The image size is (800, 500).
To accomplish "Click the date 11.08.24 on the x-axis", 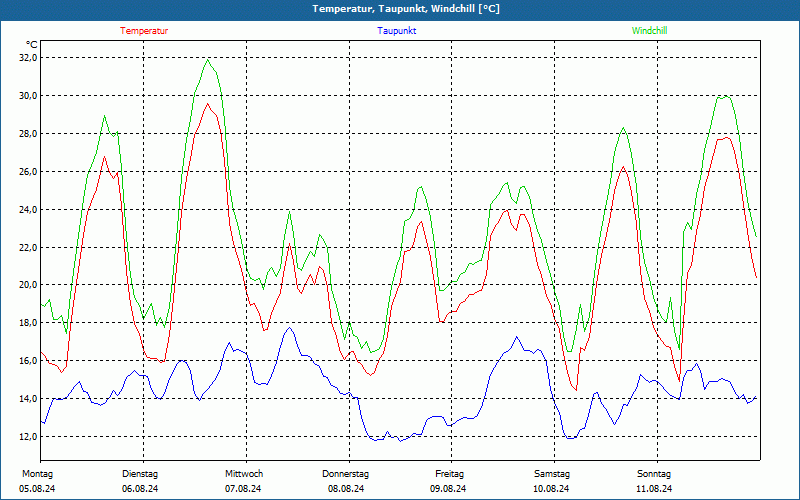I will tap(654, 489).
